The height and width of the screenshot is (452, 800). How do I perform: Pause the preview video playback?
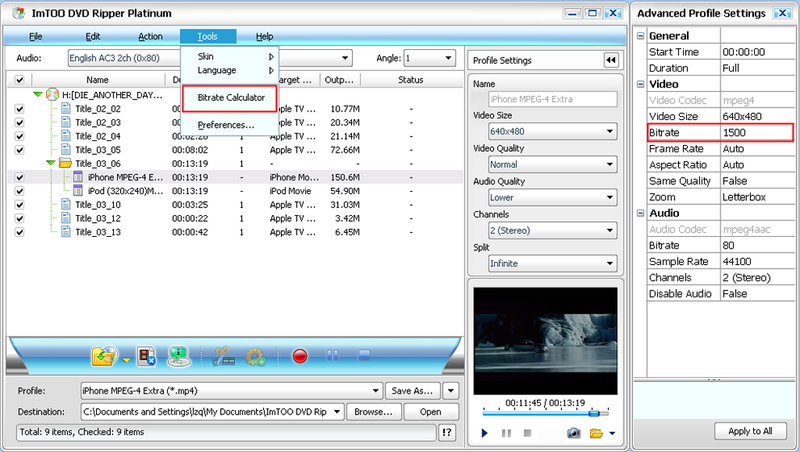(506, 433)
